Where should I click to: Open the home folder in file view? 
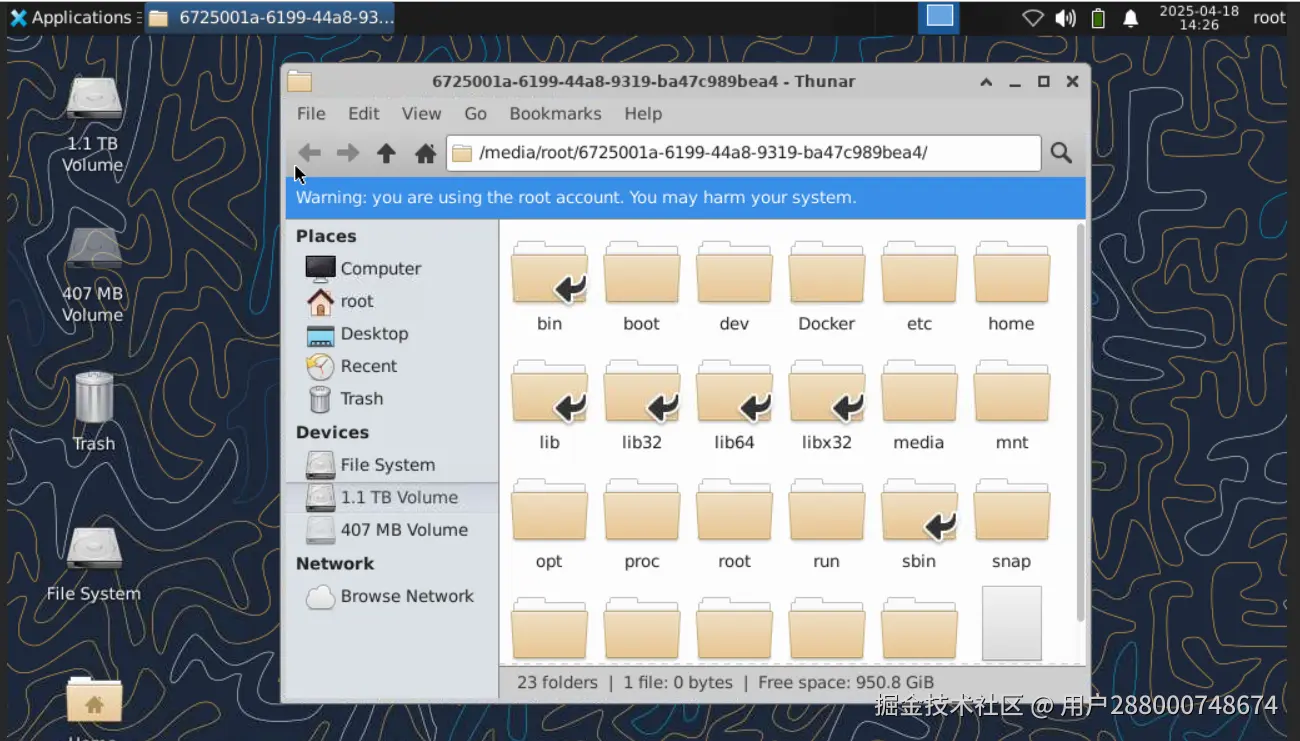click(x=1011, y=287)
